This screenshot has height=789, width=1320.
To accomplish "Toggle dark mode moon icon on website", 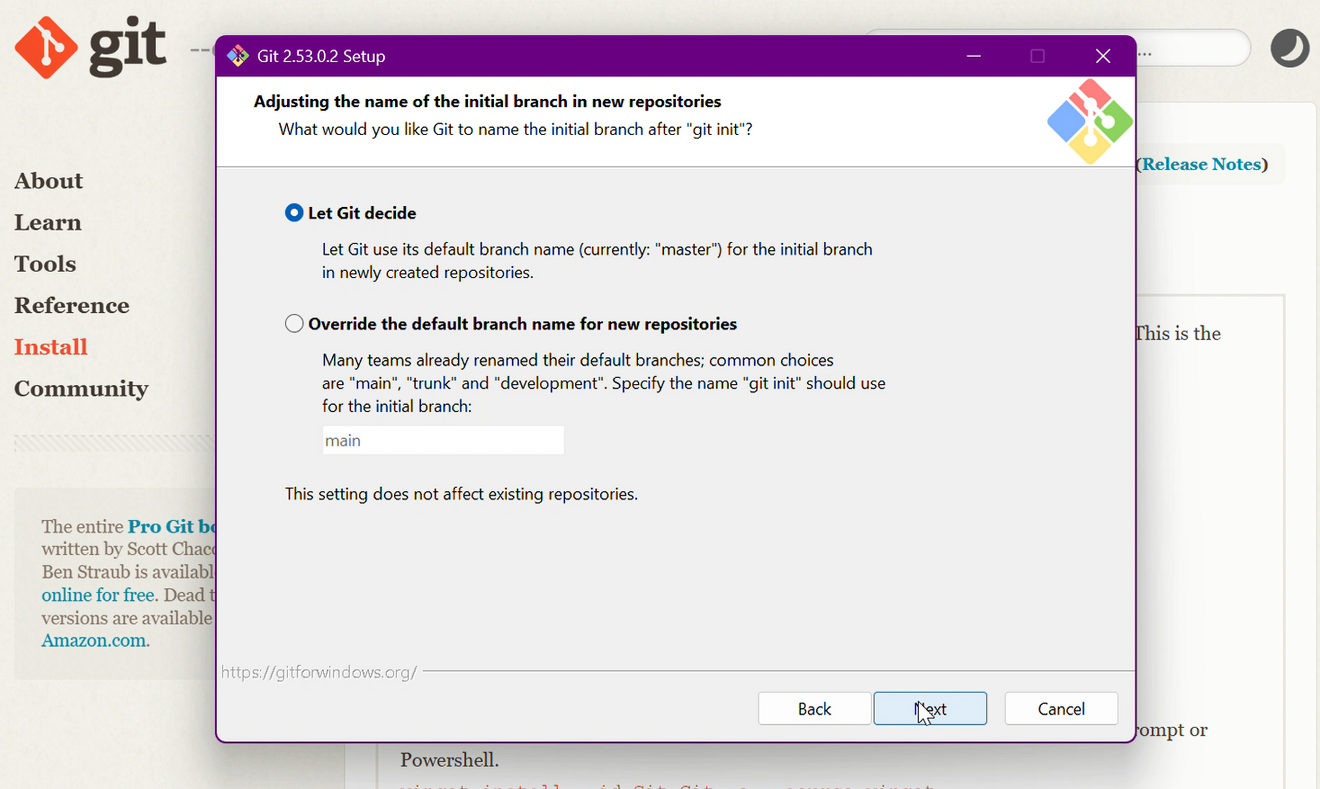I will coord(1290,48).
